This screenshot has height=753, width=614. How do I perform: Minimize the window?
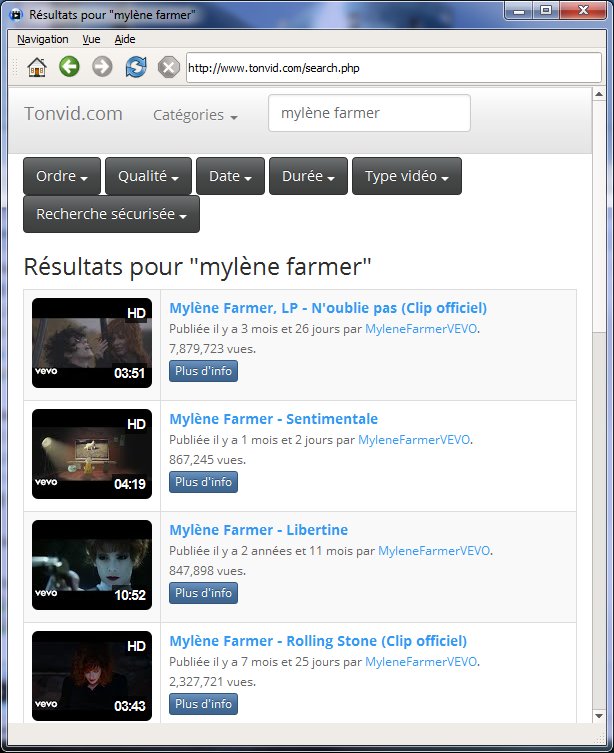coord(519,11)
